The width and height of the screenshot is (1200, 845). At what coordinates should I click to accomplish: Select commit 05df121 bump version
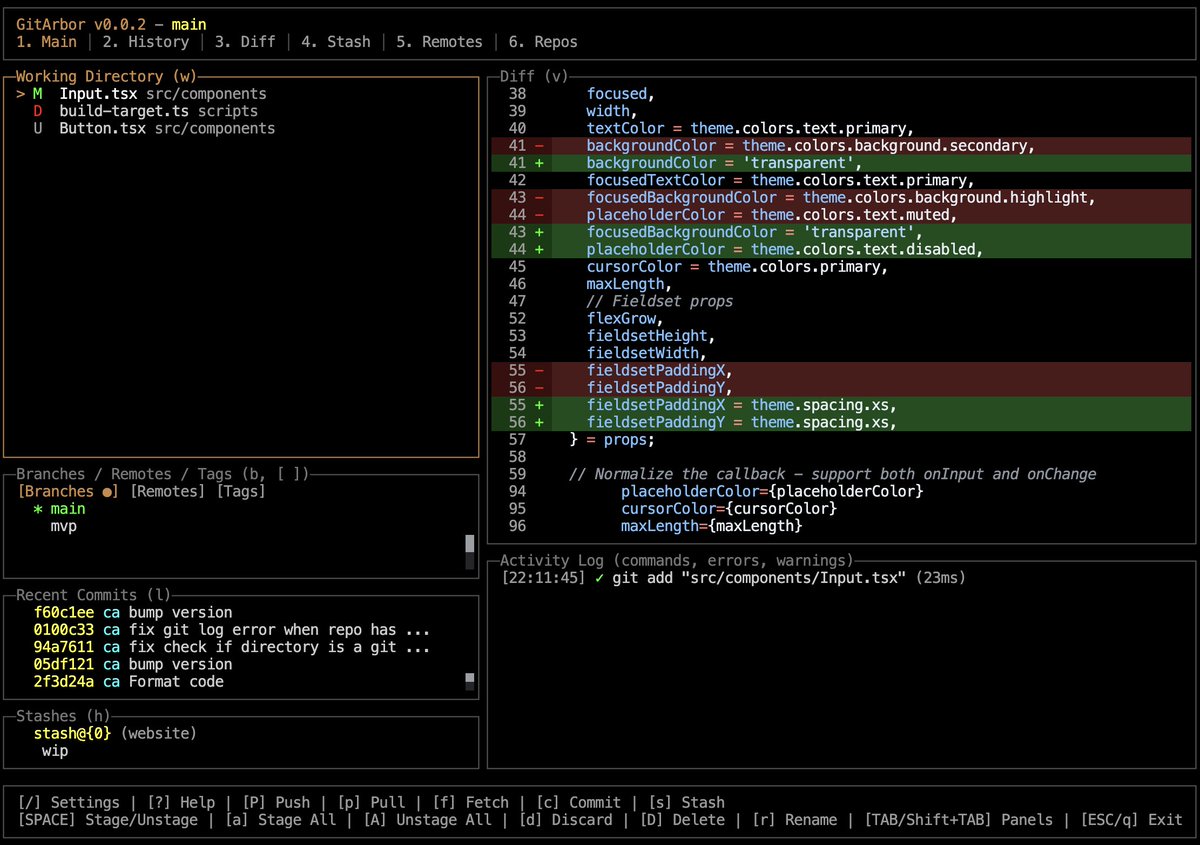click(x=133, y=664)
